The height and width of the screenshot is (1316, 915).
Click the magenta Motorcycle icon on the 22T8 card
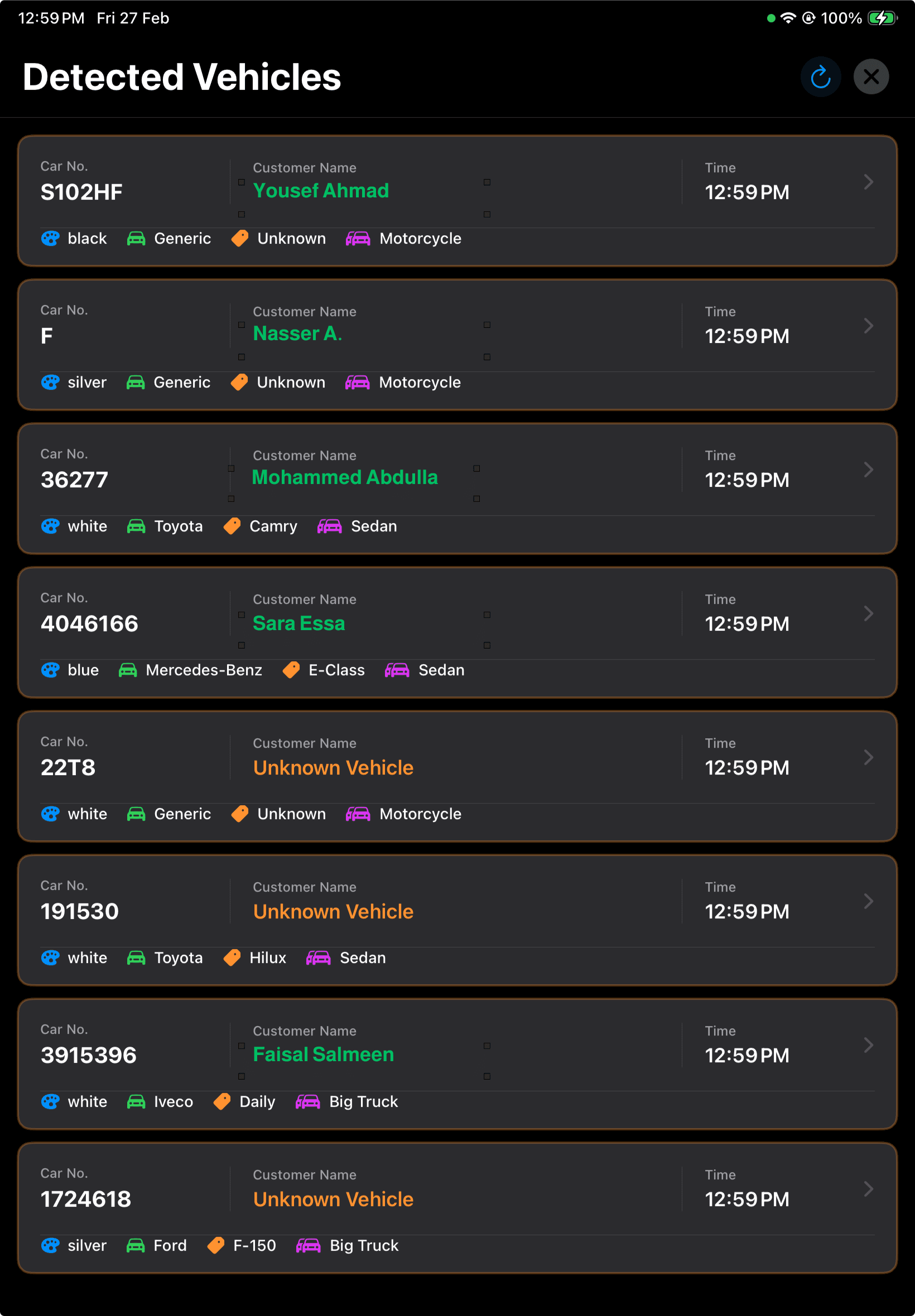358,814
